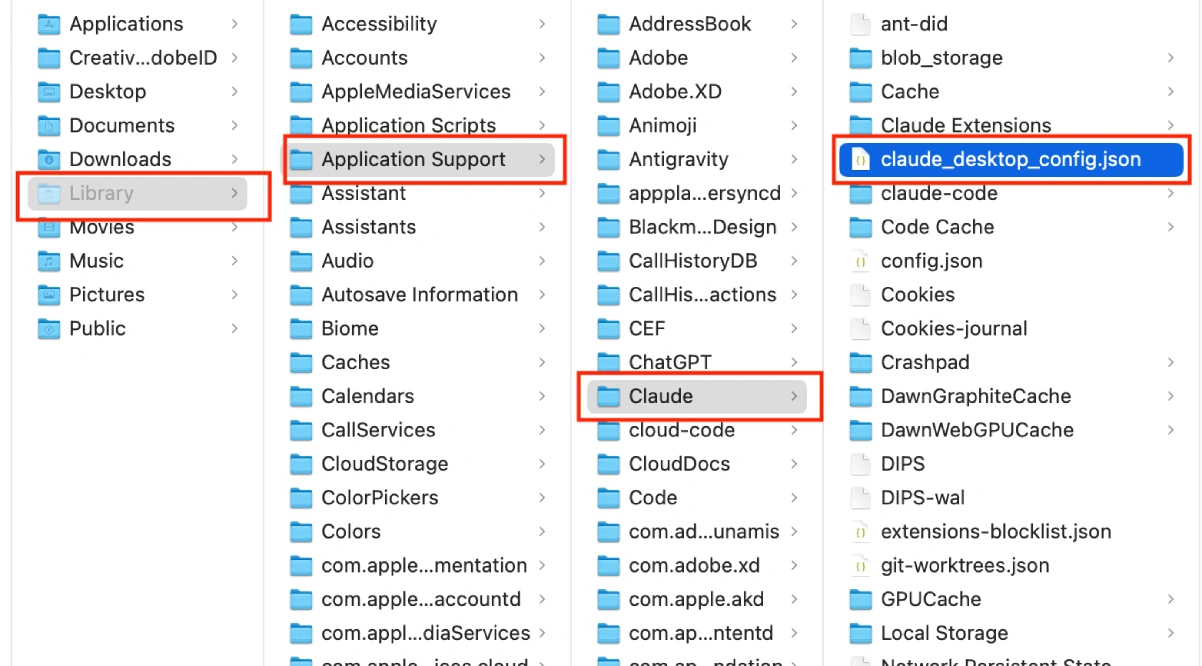1202x666 pixels.
Task: Click the Downloads folder icon
Action: pos(49,159)
